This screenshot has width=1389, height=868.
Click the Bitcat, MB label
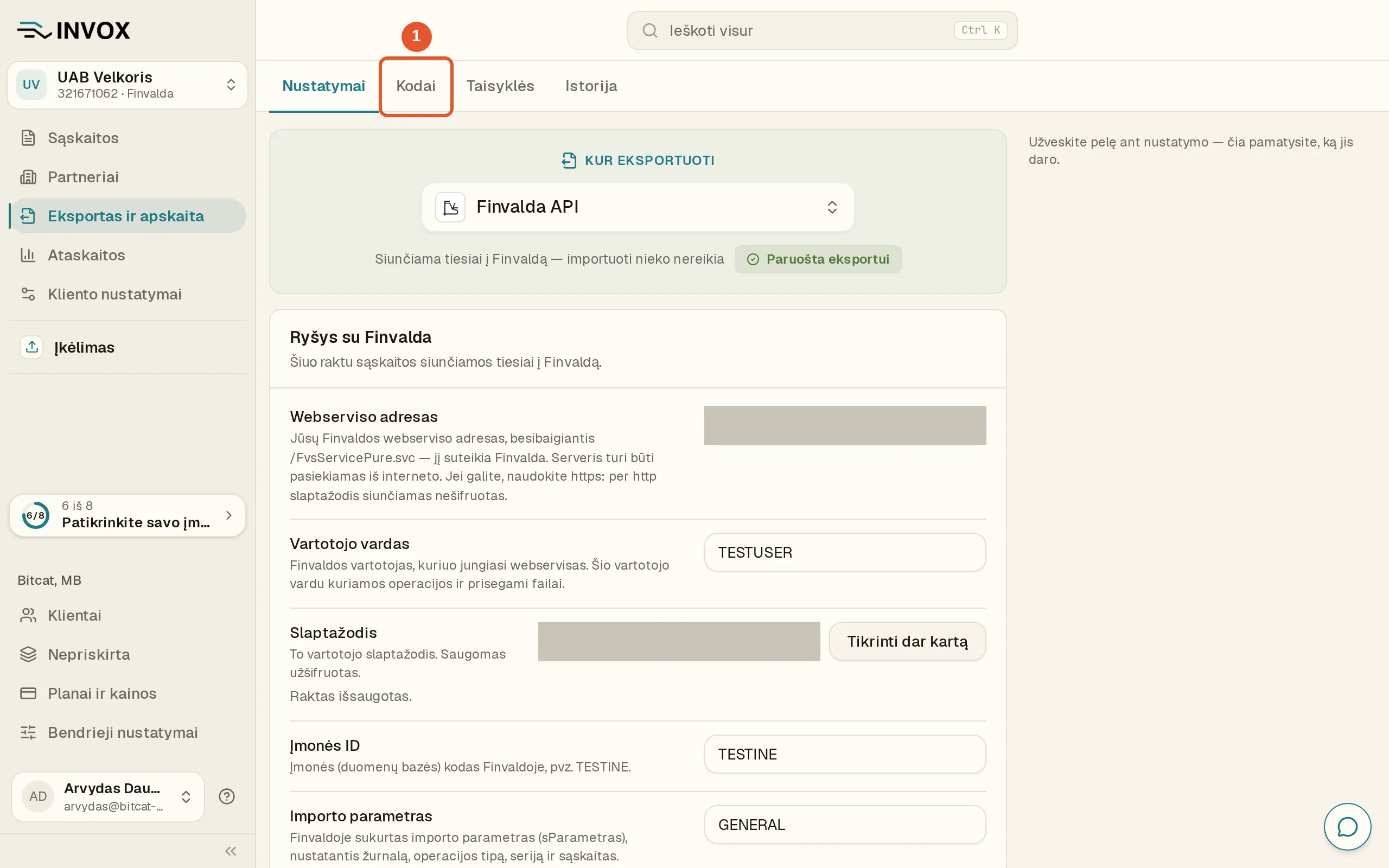(x=49, y=580)
